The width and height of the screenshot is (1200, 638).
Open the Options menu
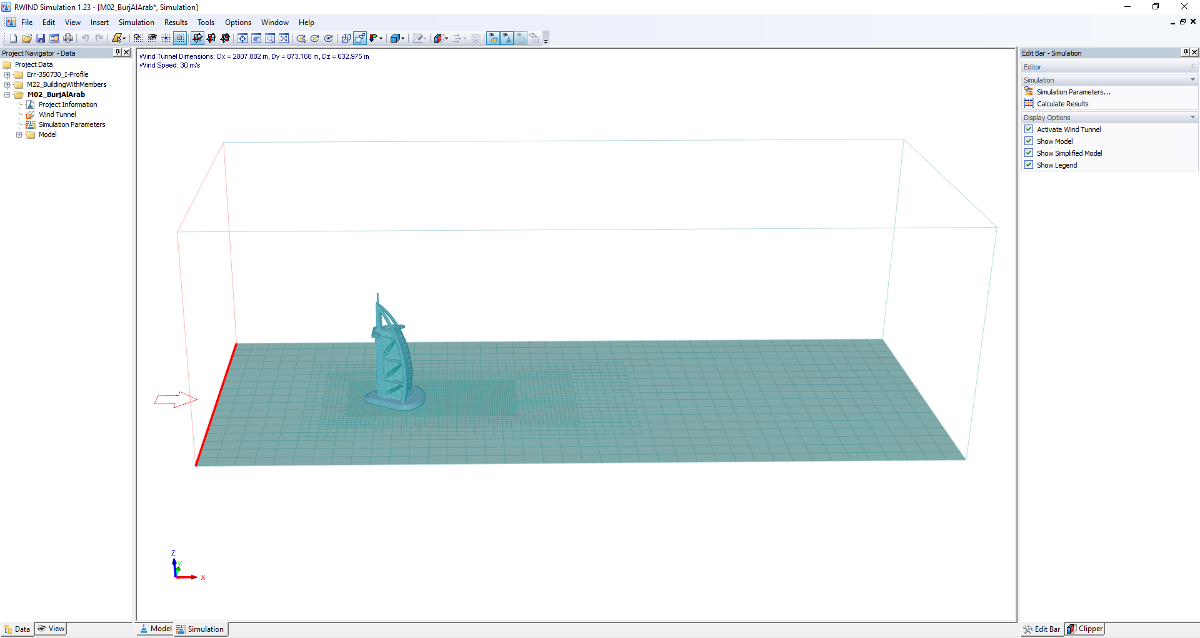coord(238,22)
